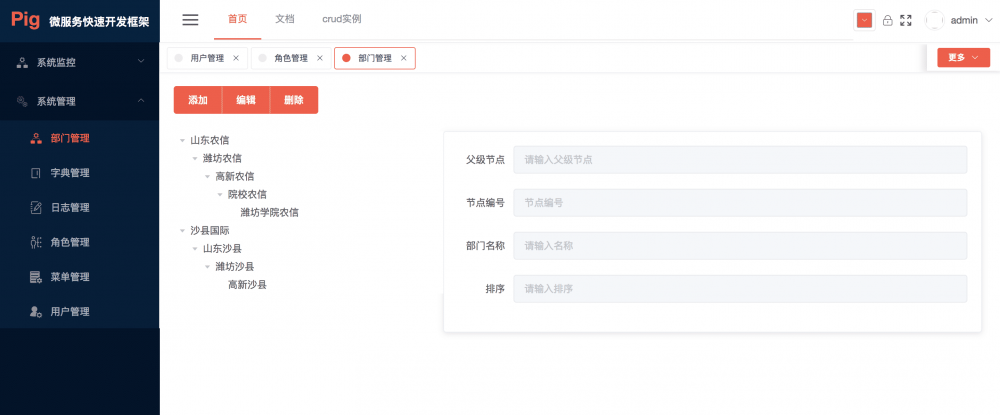Focus the 排序 input field
The image size is (1000, 415).
tap(740, 289)
